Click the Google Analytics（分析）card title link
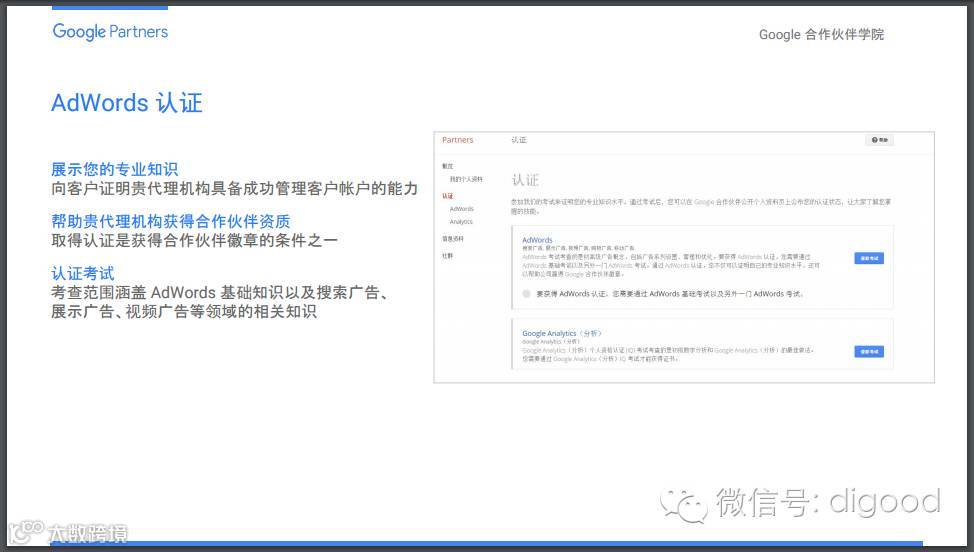This screenshot has width=974, height=552. tap(562, 333)
